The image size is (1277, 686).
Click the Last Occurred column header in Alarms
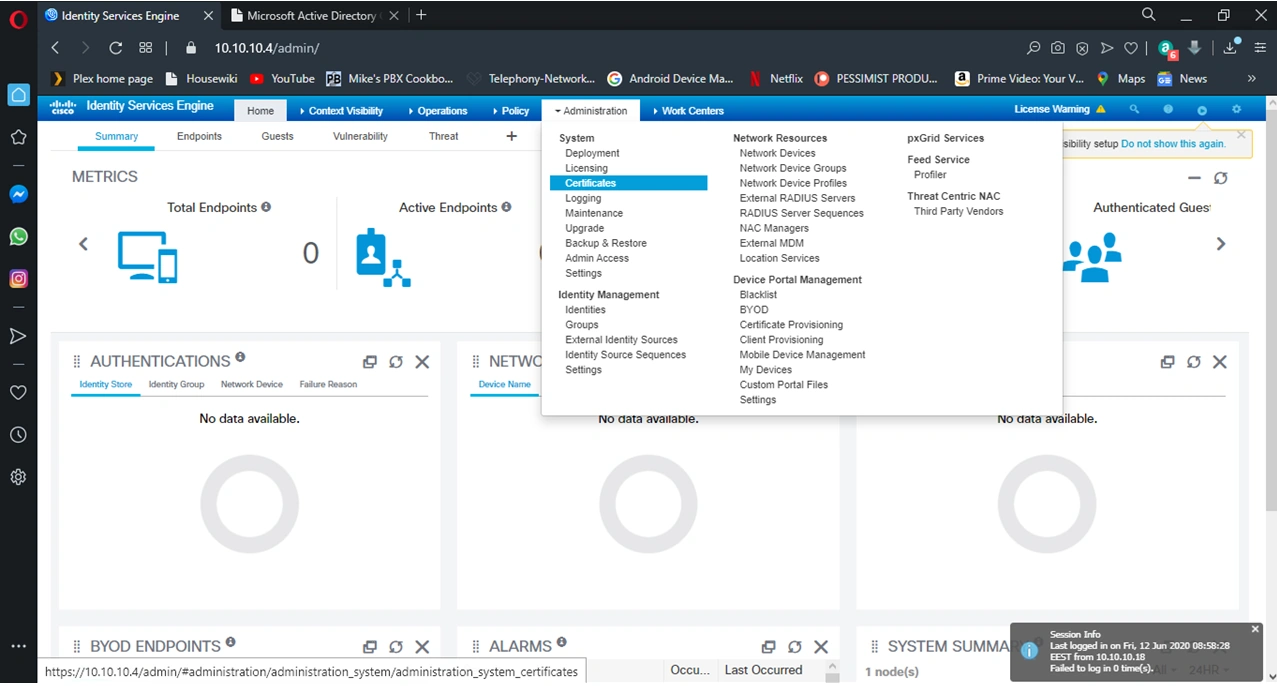(763, 670)
